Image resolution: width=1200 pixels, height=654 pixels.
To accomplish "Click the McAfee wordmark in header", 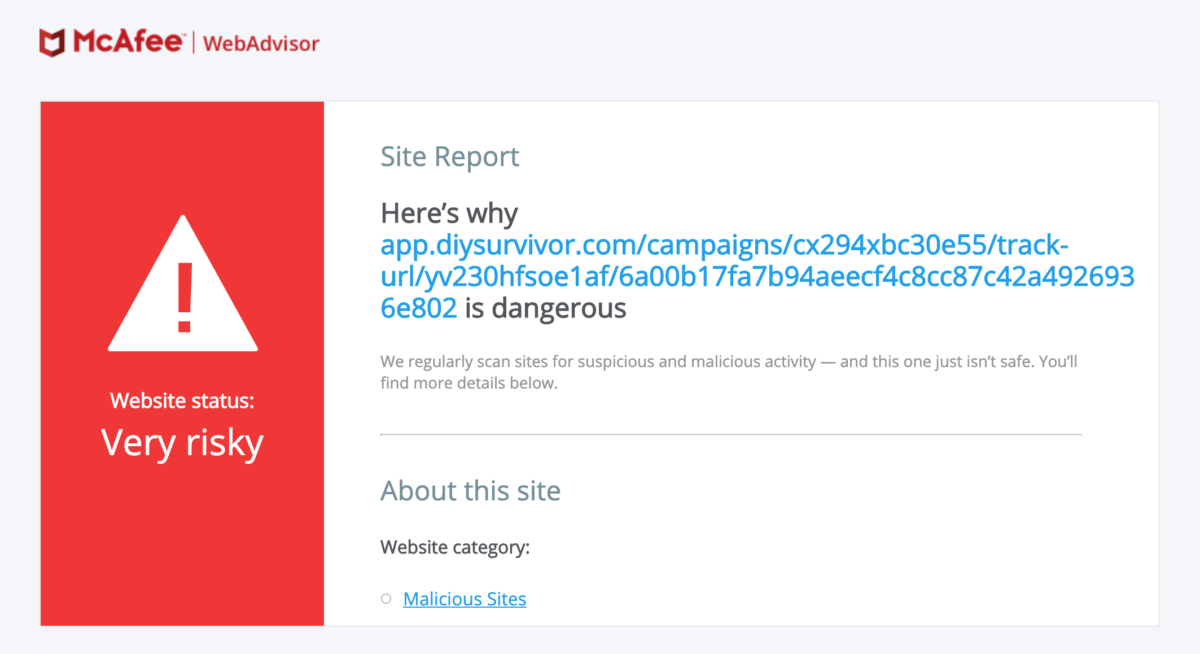I will pyautogui.click(x=128, y=43).
